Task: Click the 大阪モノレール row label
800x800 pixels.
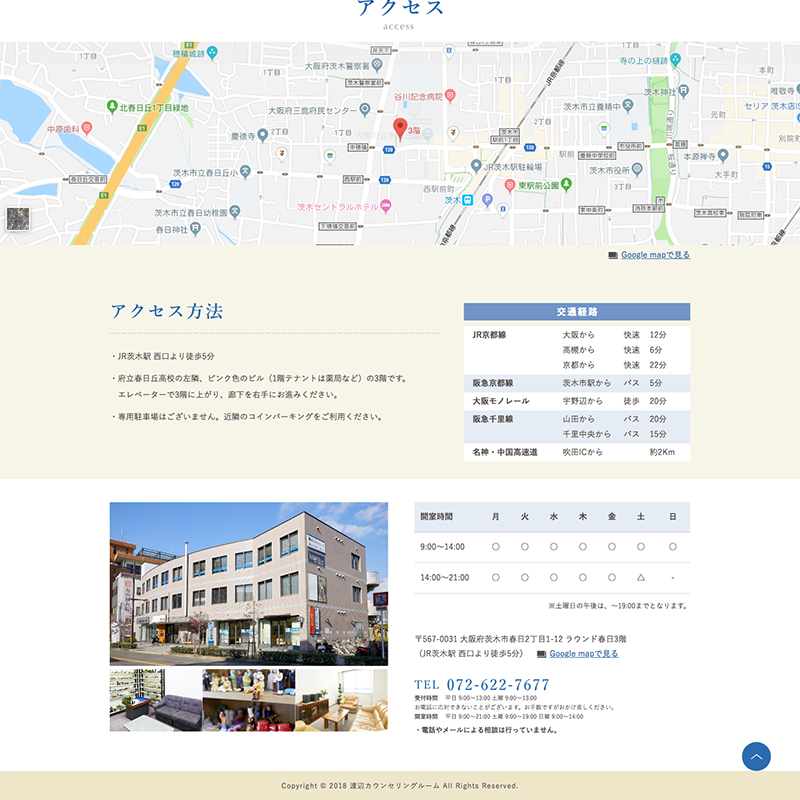Action: coord(501,401)
